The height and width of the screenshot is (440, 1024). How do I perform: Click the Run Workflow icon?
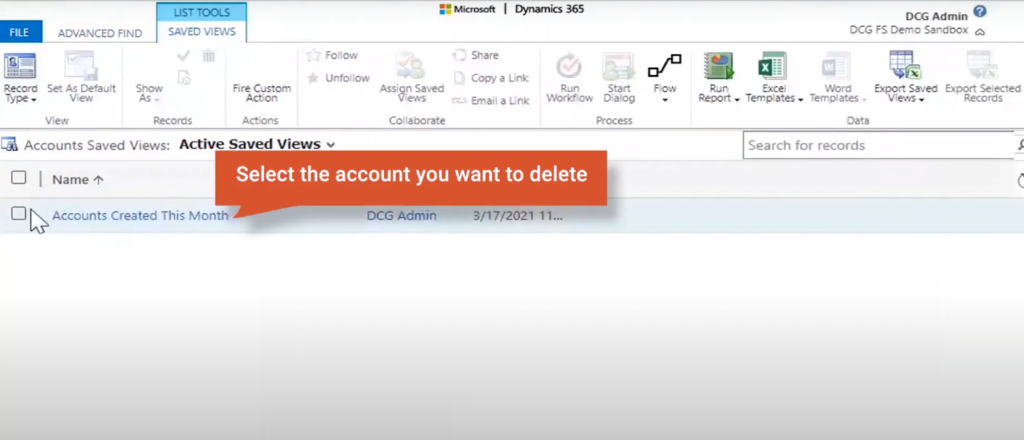569,66
